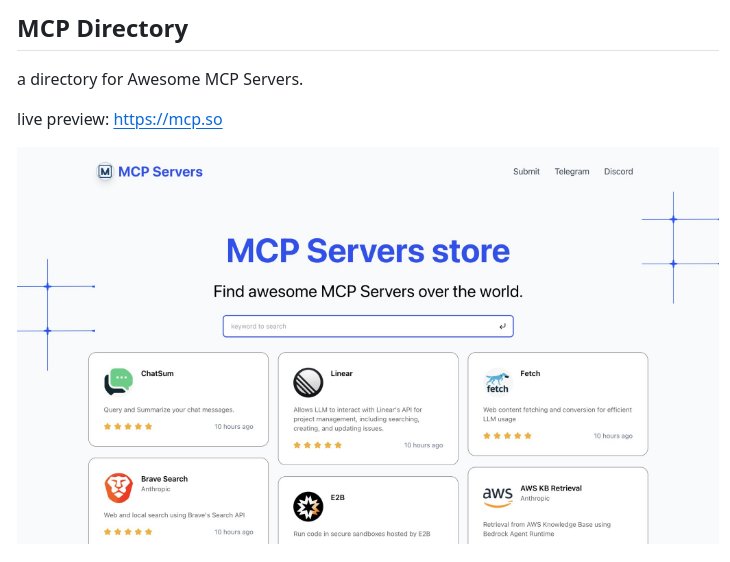The width and height of the screenshot is (730, 562).
Task: Click the Anthropic label under Brave Search
Action: pyautogui.click(x=155, y=489)
